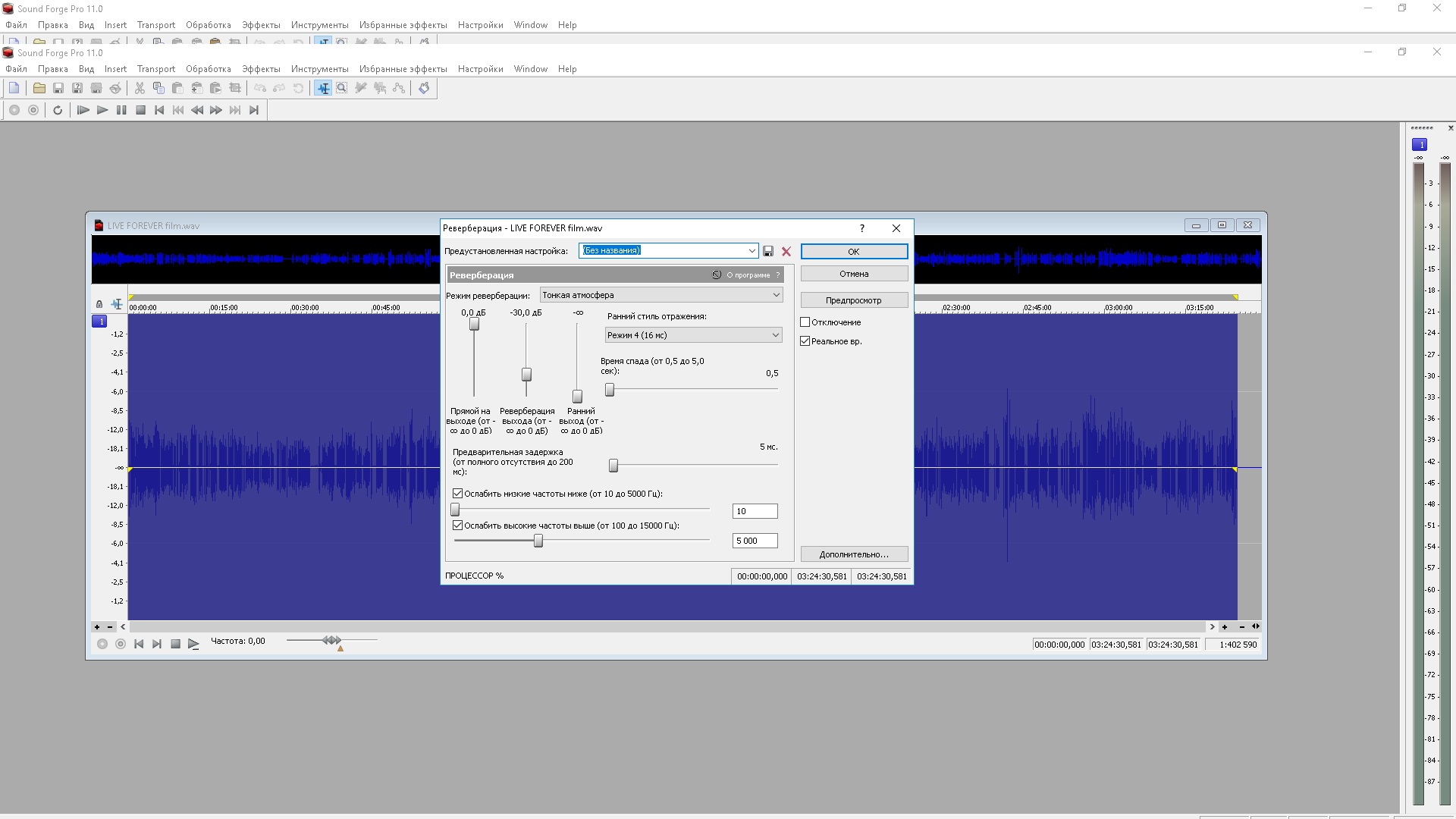Viewport: 1456px width, 819px height.
Task: Uncheck the Реальное вр. checkbox
Action: pos(805,341)
